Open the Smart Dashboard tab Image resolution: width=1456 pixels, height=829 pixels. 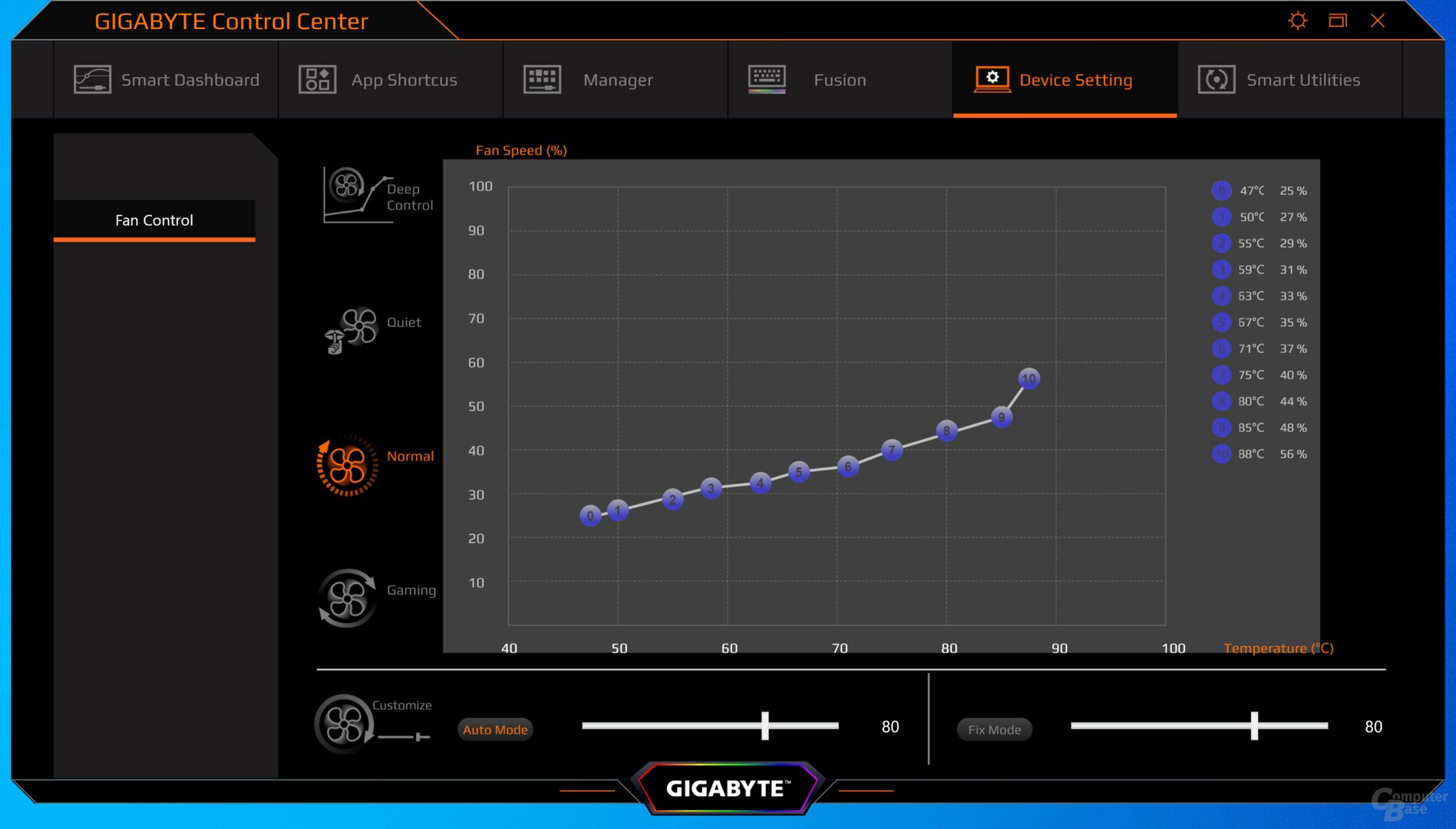166,80
